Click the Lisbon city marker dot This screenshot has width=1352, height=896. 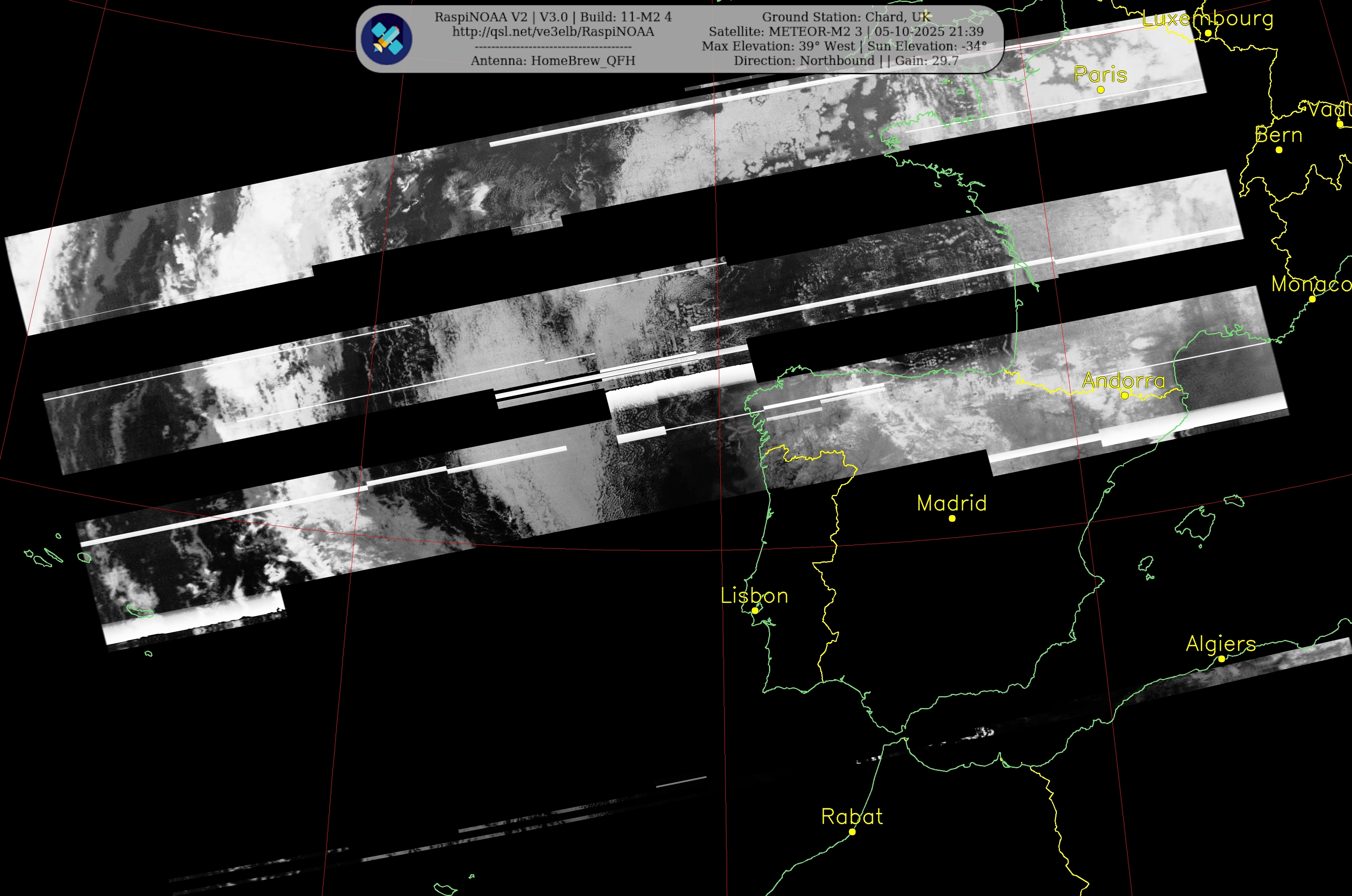[755, 610]
